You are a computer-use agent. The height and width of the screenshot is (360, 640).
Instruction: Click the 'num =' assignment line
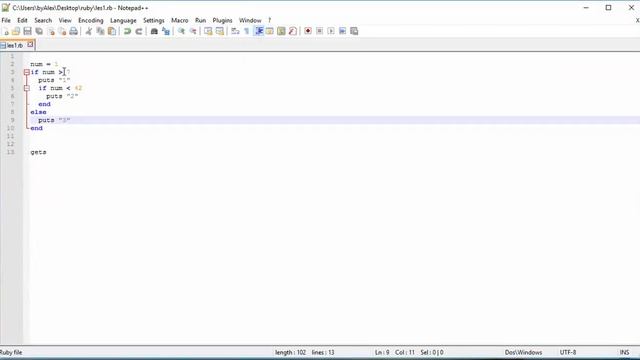(44, 64)
